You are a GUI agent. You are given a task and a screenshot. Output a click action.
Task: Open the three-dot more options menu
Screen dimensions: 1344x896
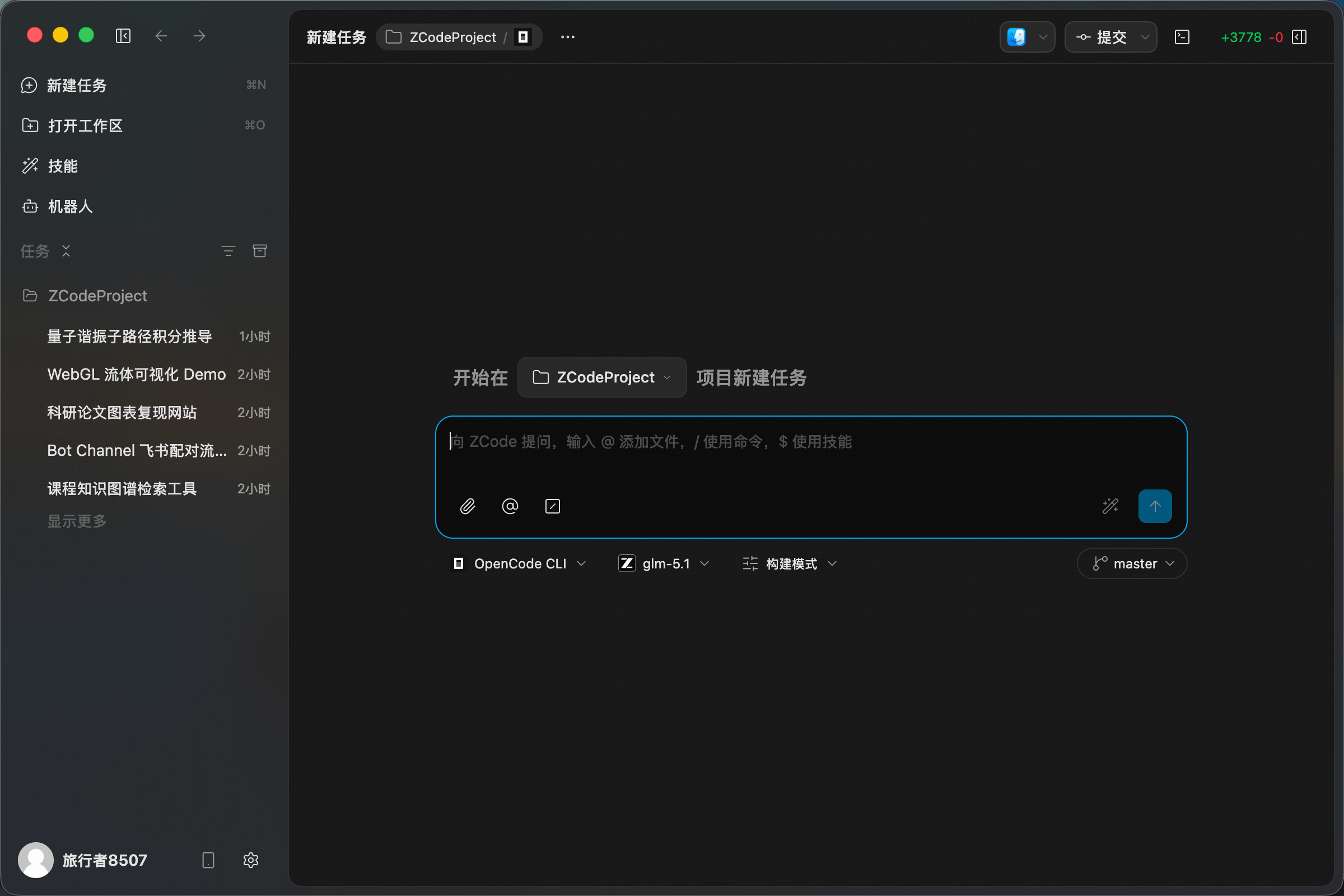567,37
